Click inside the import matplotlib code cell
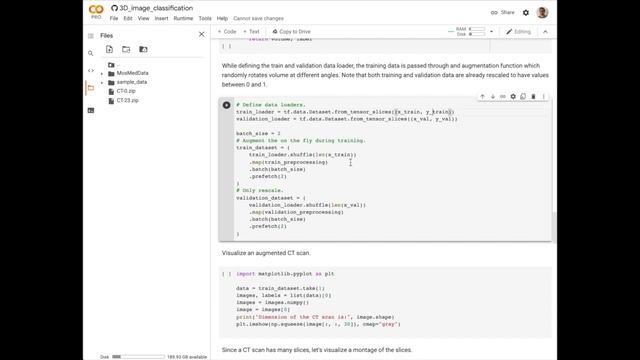 [385, 302]
